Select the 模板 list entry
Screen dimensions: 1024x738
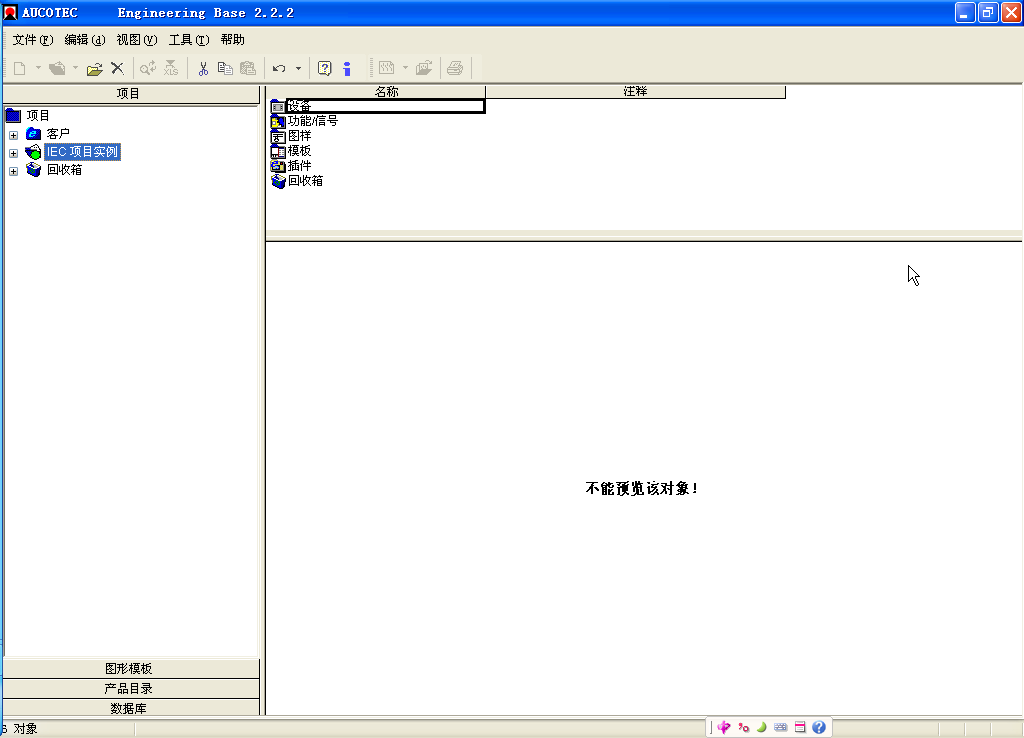300,151
